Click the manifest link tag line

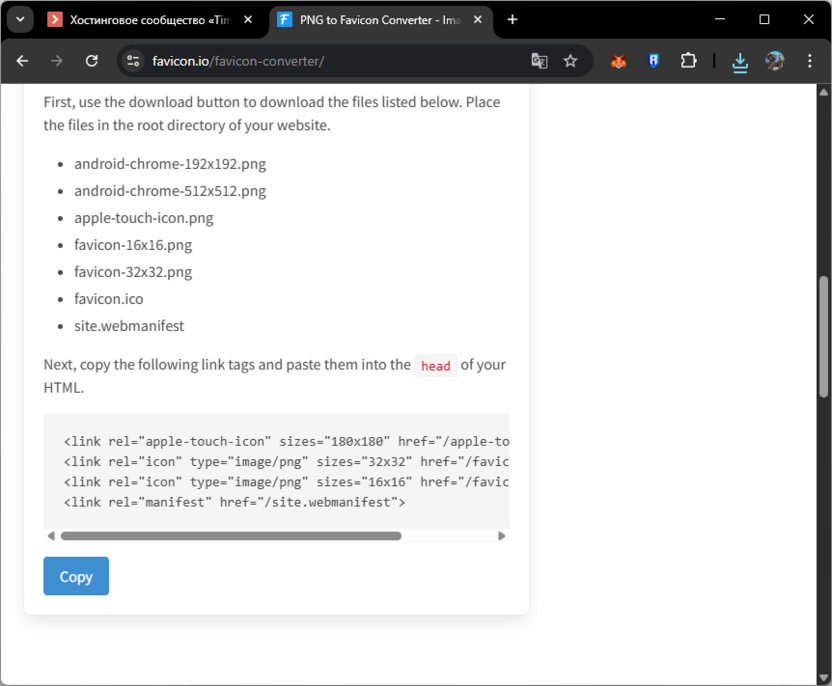point(235,502)
